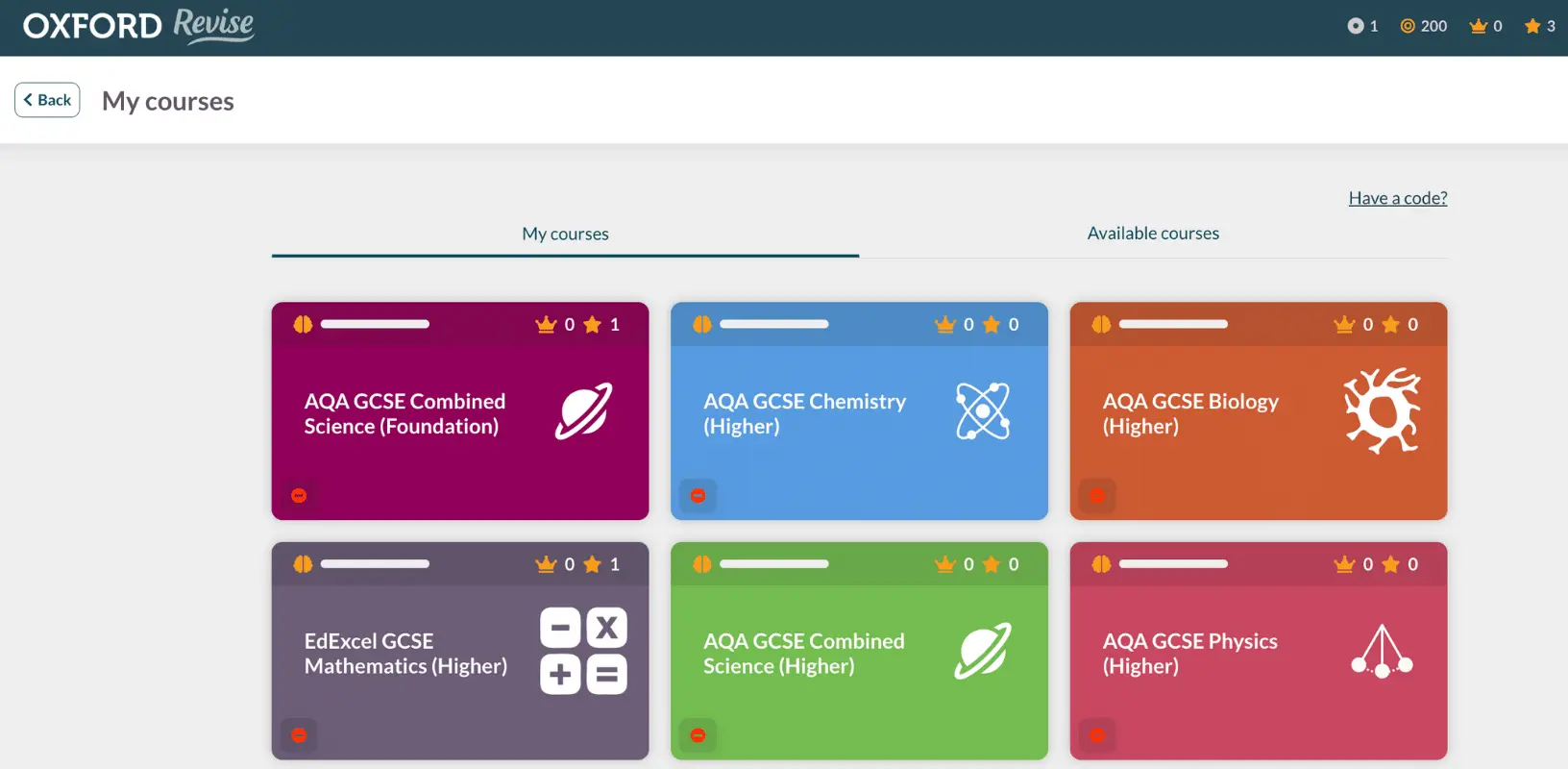Remove AQA GCSE Chemistry (Higher) course
The image size is (1568, 769).
(698, 495)
